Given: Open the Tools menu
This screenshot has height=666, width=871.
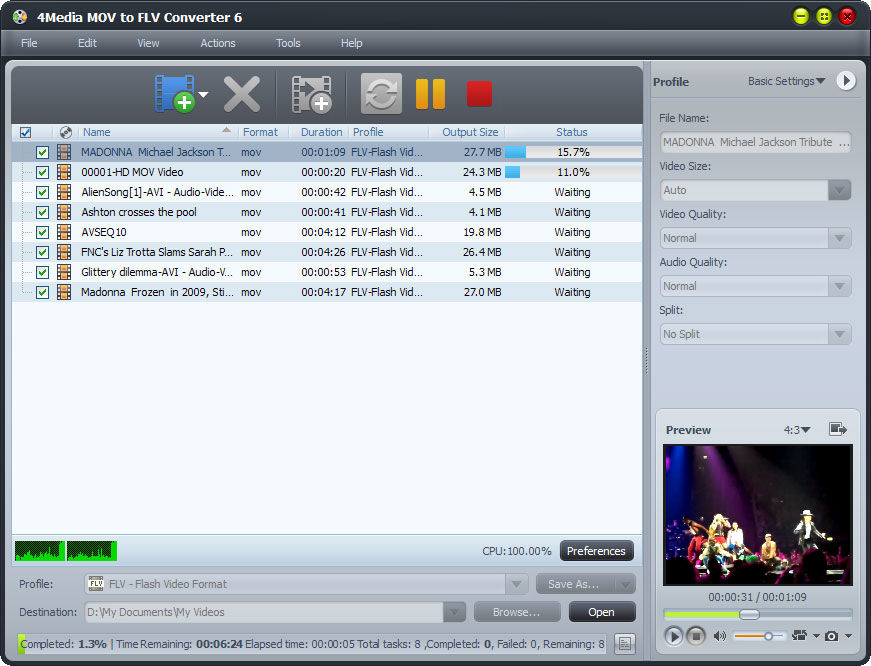Looking at the screenshot, I should 288,43.
